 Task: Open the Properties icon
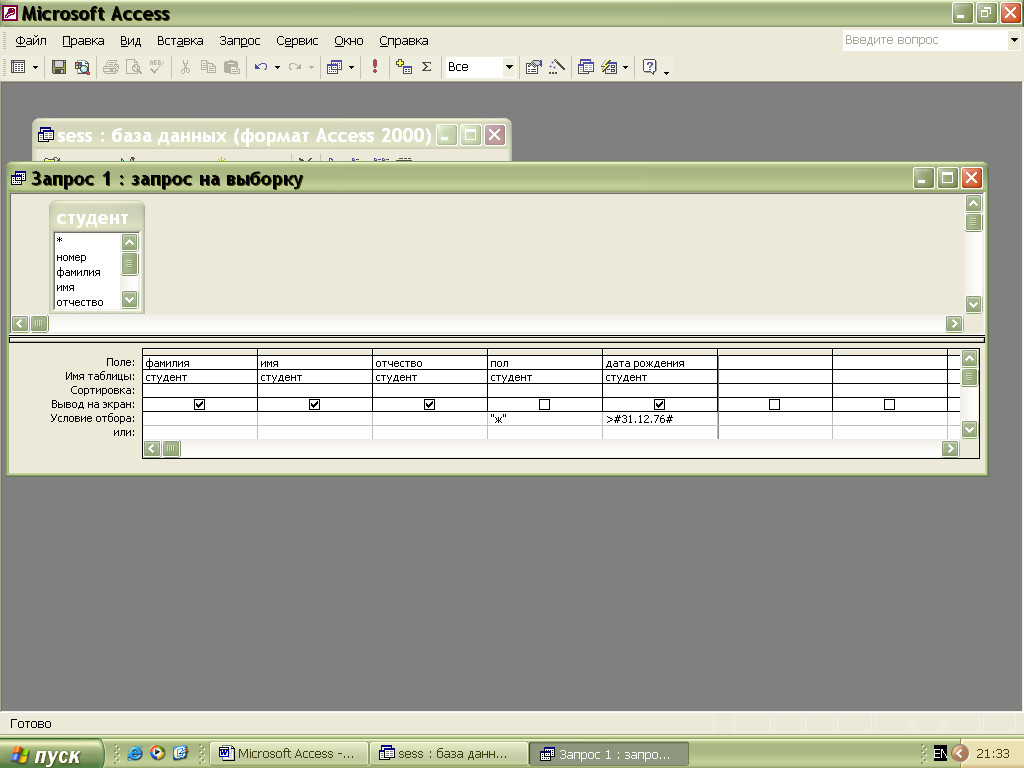point(534,67)
